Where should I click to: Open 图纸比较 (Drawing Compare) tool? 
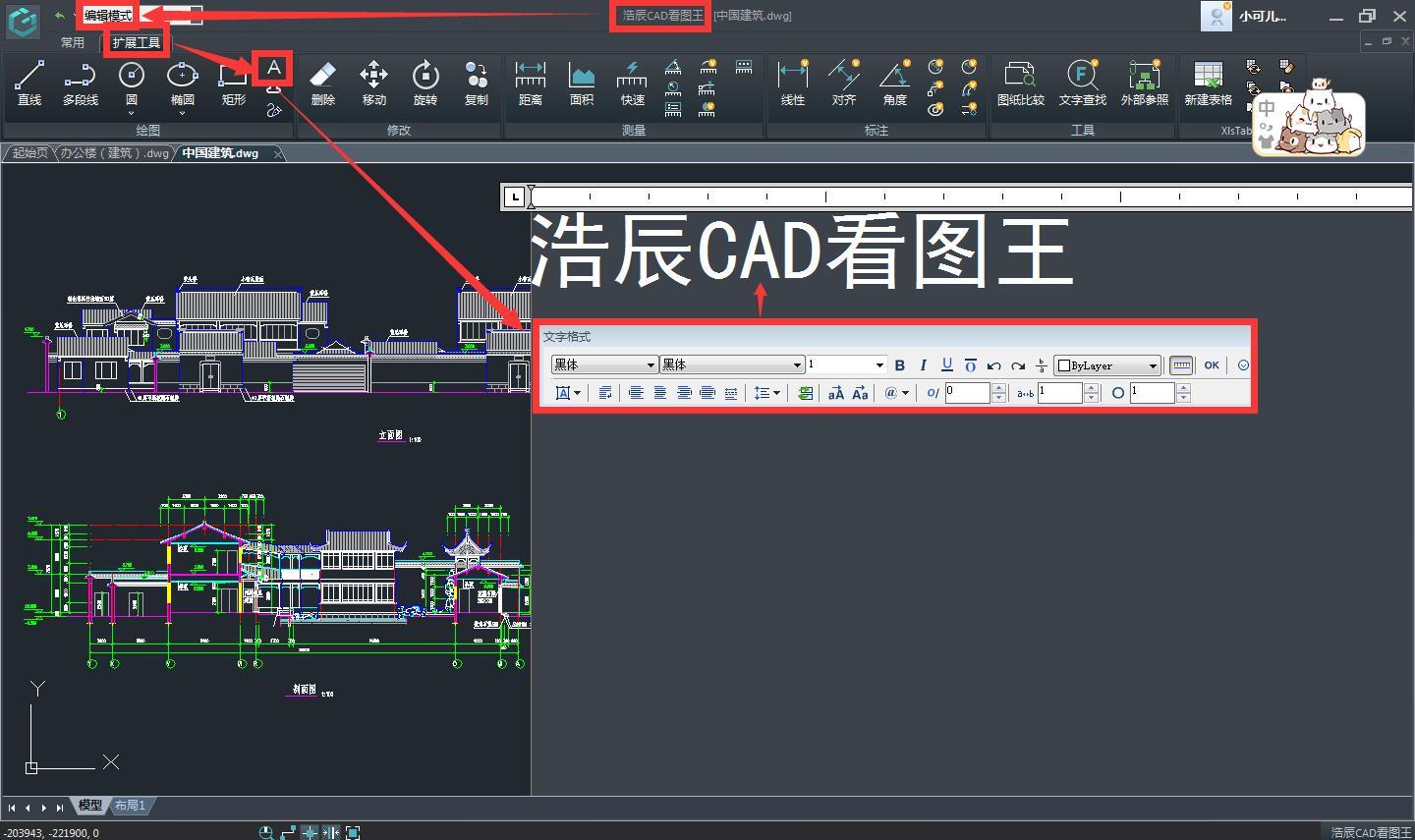[x=1020, y=84]
